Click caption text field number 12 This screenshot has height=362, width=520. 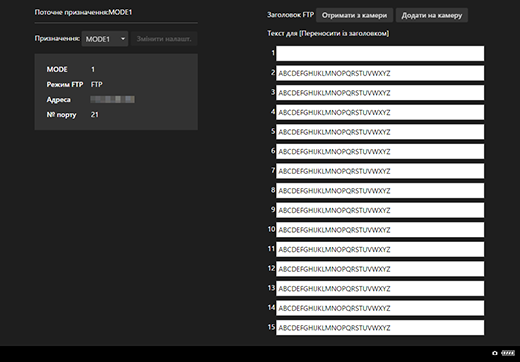[x=380, y=269]
